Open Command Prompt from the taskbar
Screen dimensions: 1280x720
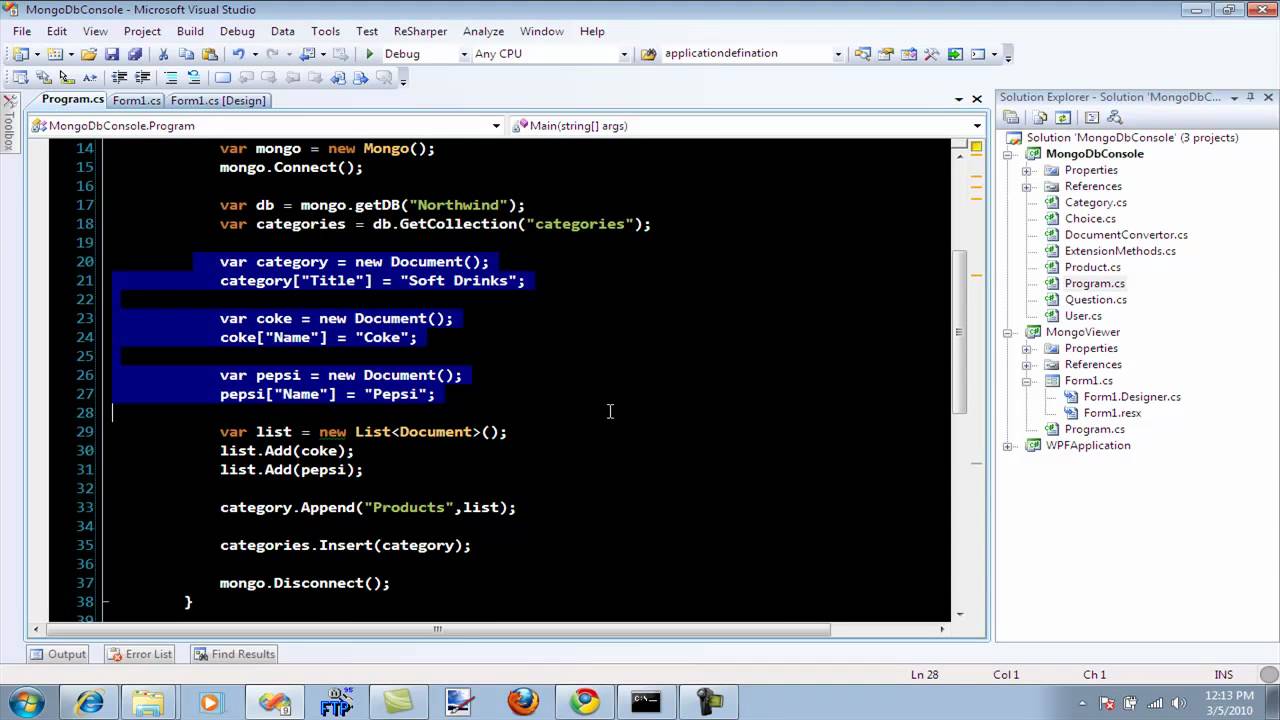(x=646, y=702)
